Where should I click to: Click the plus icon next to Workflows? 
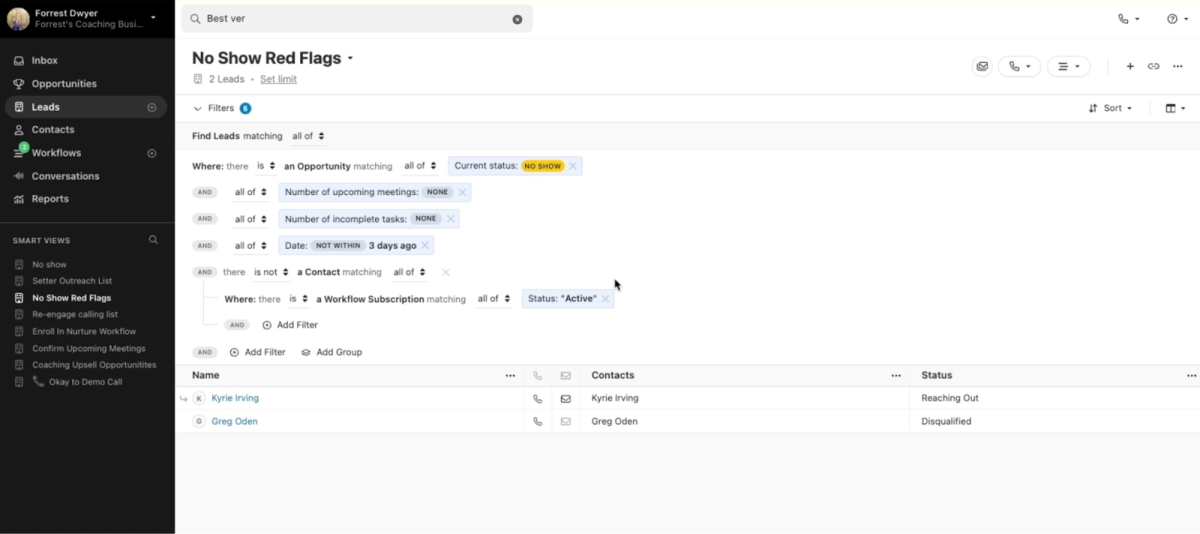click(152, 153)
